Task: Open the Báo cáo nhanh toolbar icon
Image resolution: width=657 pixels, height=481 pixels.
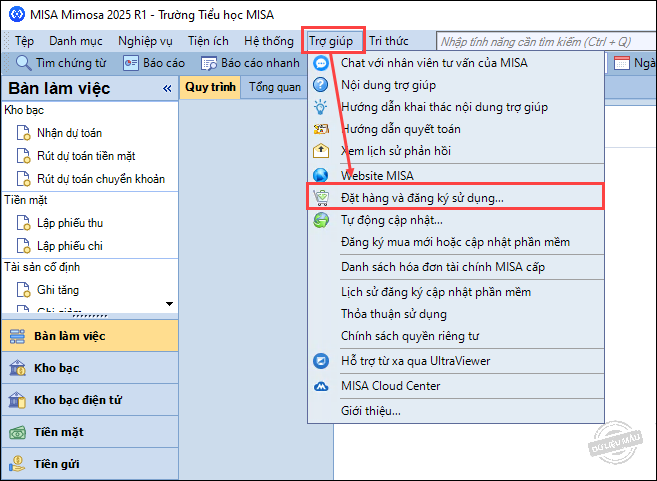Action: pyautogui.click(x=209, y=63)
